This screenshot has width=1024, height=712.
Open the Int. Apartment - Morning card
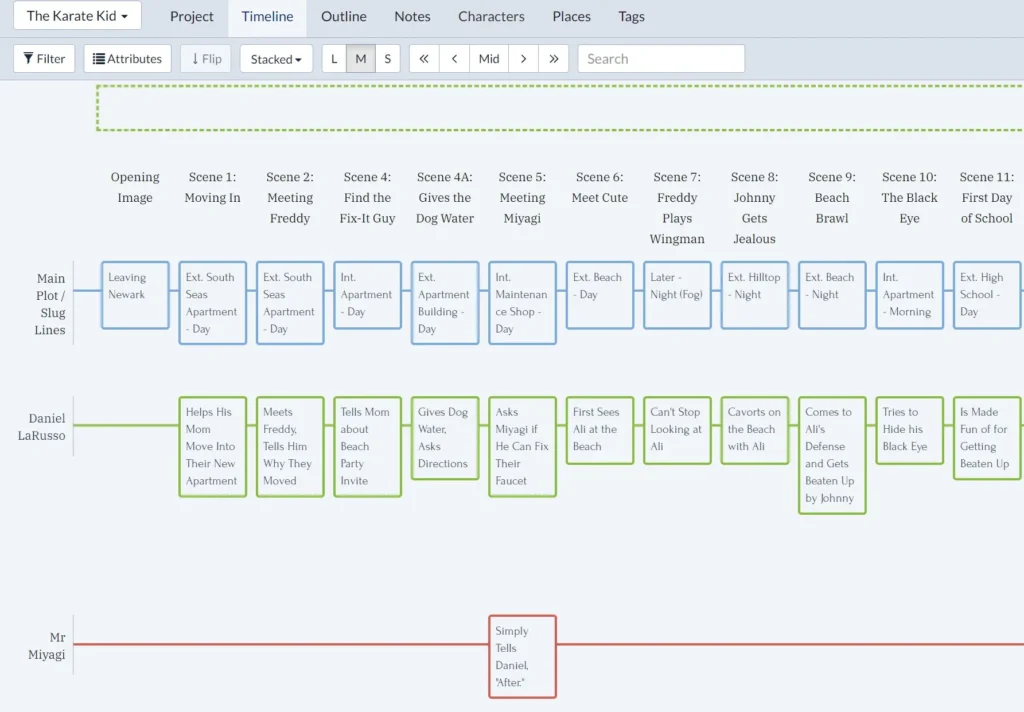(910, 295)
